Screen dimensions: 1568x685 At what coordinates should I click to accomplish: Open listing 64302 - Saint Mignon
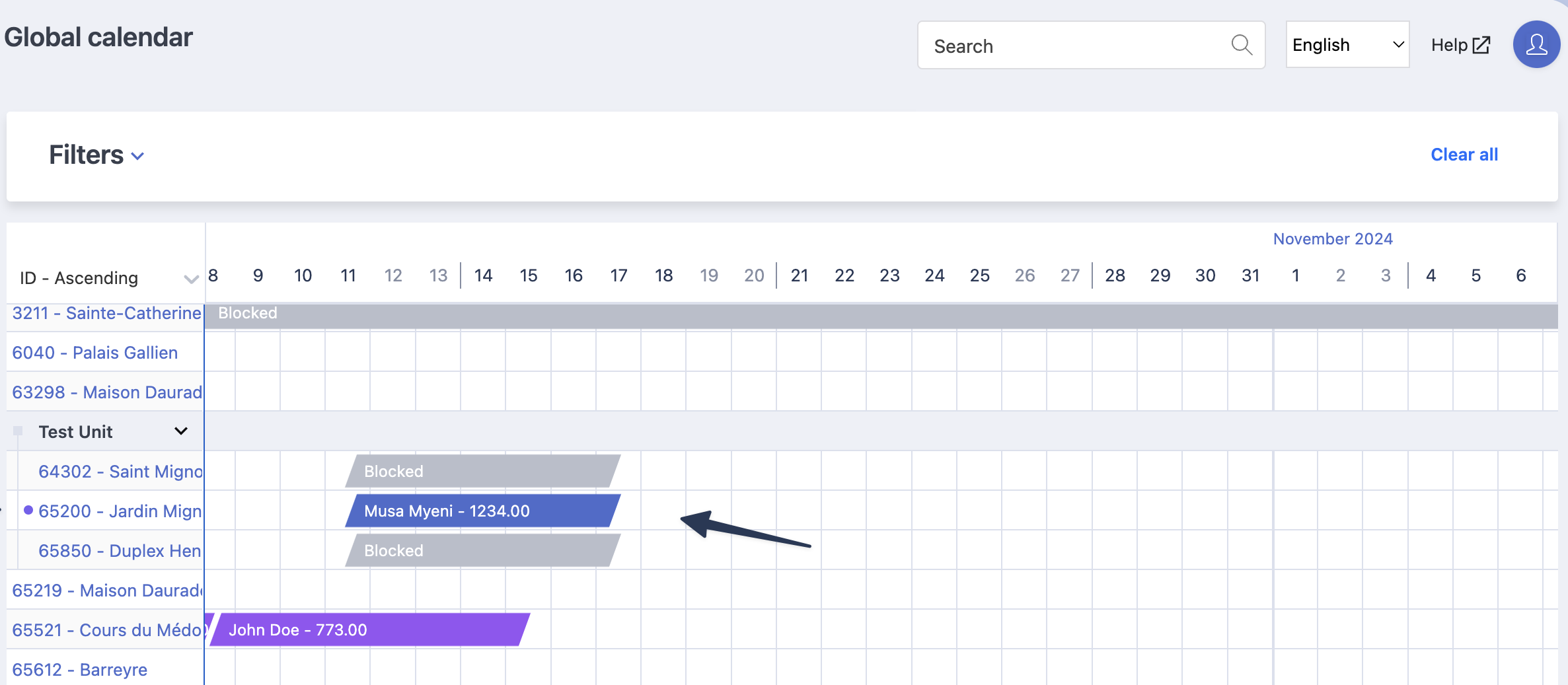120,472
